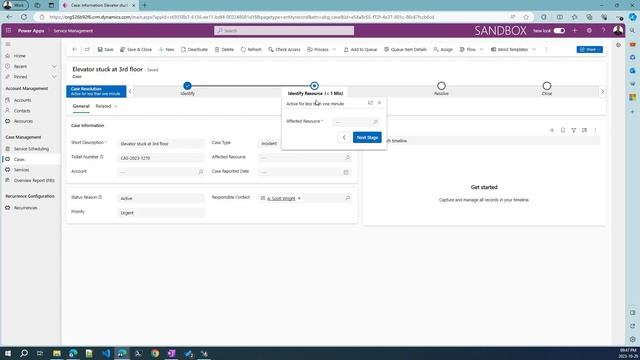Refresh the case form

251,49
